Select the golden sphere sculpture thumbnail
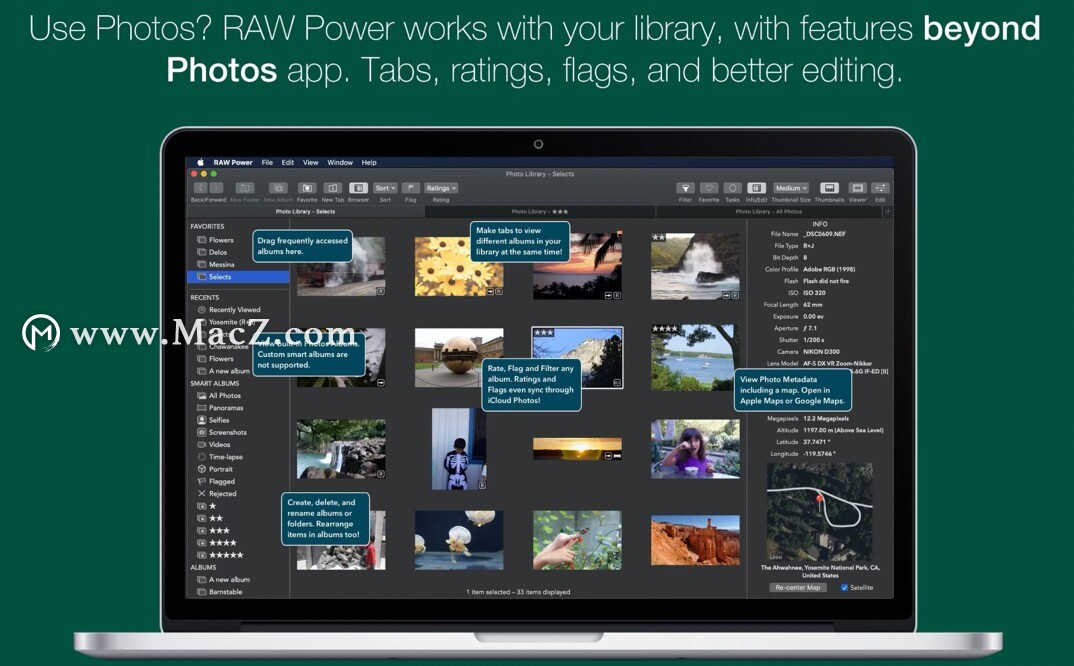This screenshot has width=1074, height=666. click(459, 358)
